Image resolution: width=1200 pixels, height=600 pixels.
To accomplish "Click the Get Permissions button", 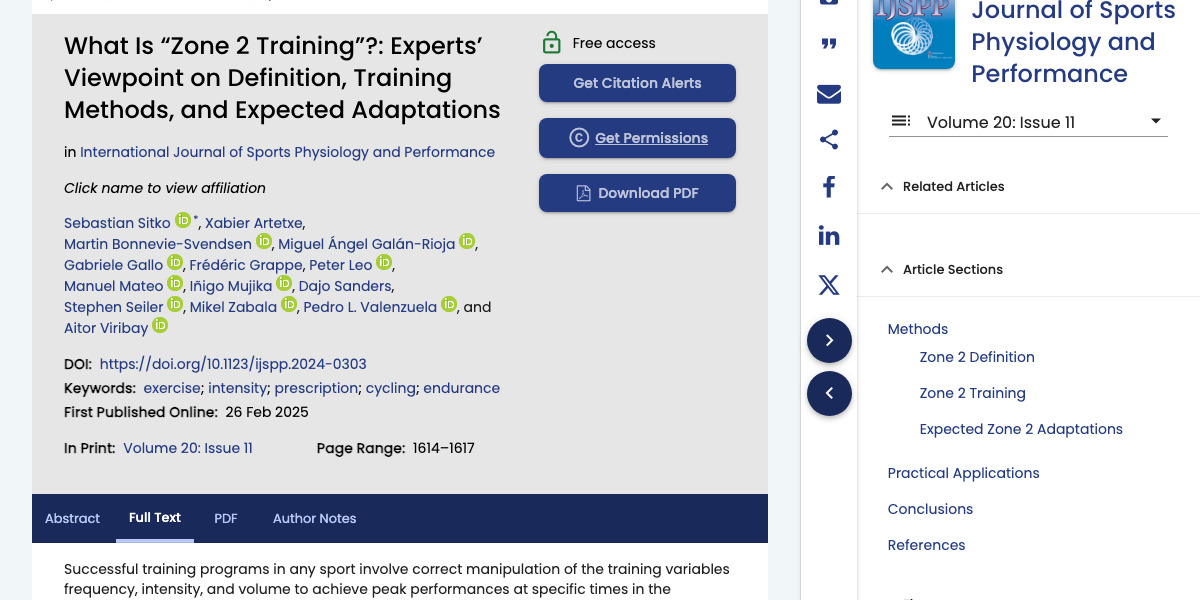I will click(x=637, y=138).
